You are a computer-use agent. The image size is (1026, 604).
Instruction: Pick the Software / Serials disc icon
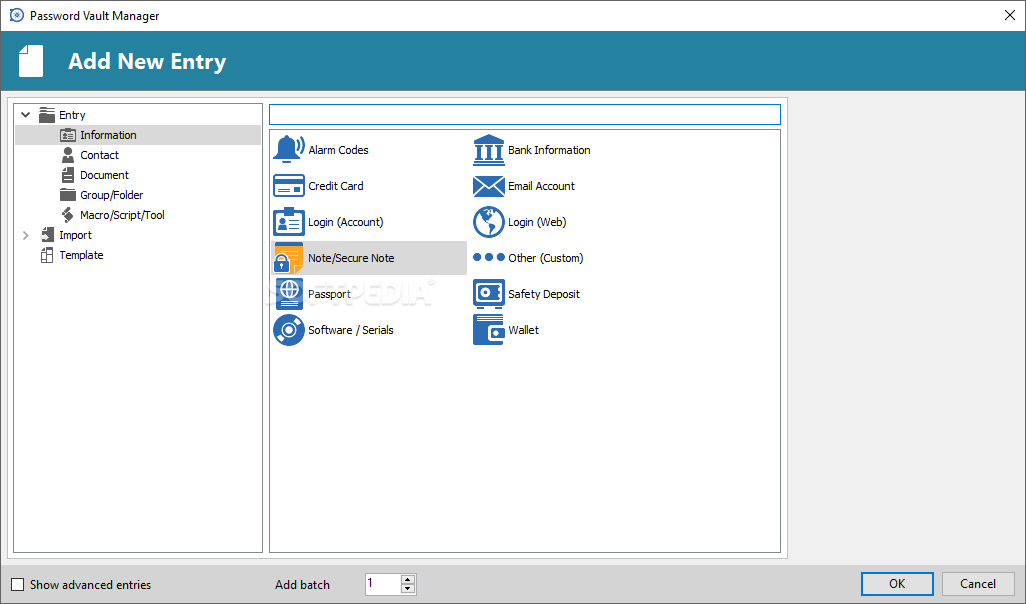coord(289,330)
